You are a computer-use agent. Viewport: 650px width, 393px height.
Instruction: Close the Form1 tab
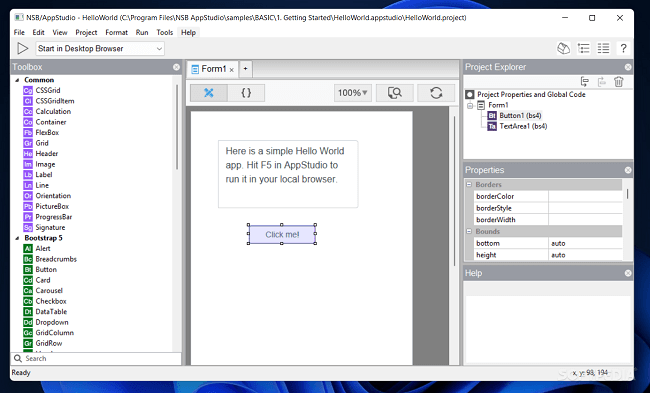(232, 70)
